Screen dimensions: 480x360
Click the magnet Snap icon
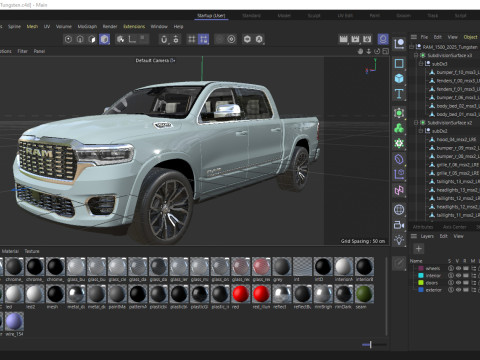coord(164,39)
